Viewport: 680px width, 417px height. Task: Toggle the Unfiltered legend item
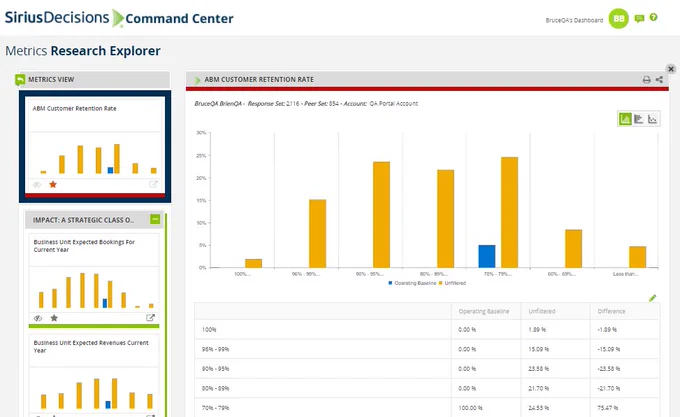click(x=452, y=283)
